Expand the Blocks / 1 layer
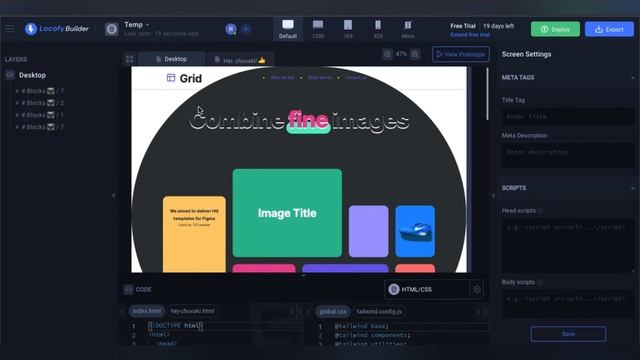This screenshot has height=360, width=640. [x=17, y=115]
